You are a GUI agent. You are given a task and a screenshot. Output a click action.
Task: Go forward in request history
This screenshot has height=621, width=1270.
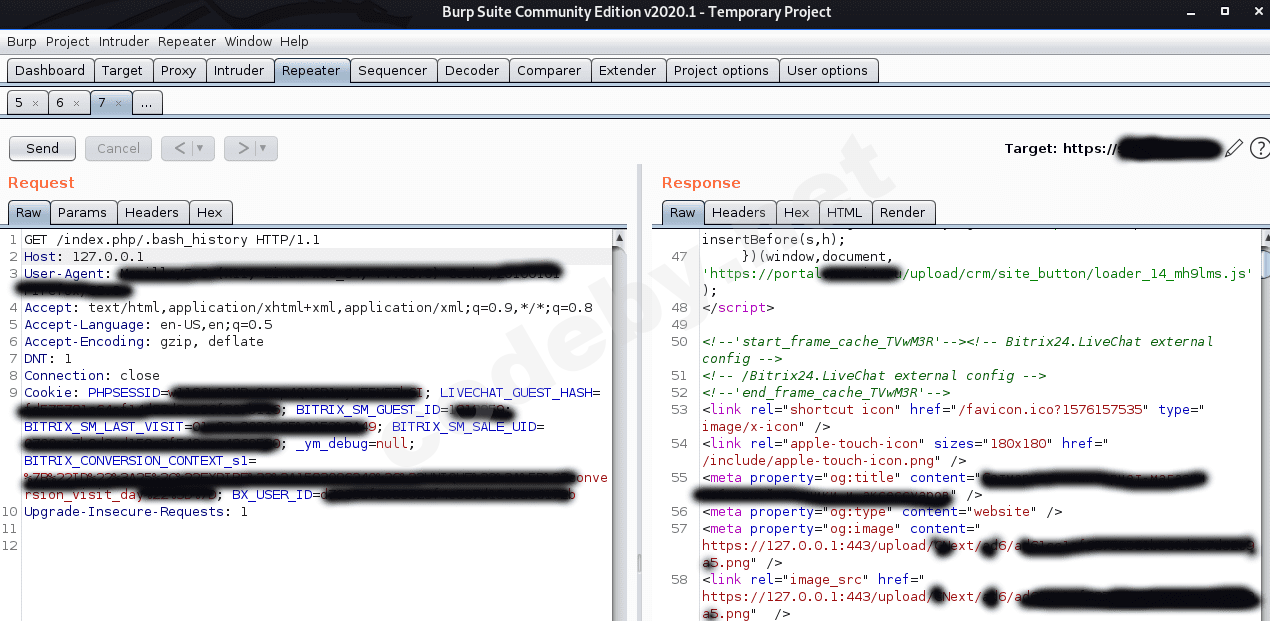tap(241, 148)
